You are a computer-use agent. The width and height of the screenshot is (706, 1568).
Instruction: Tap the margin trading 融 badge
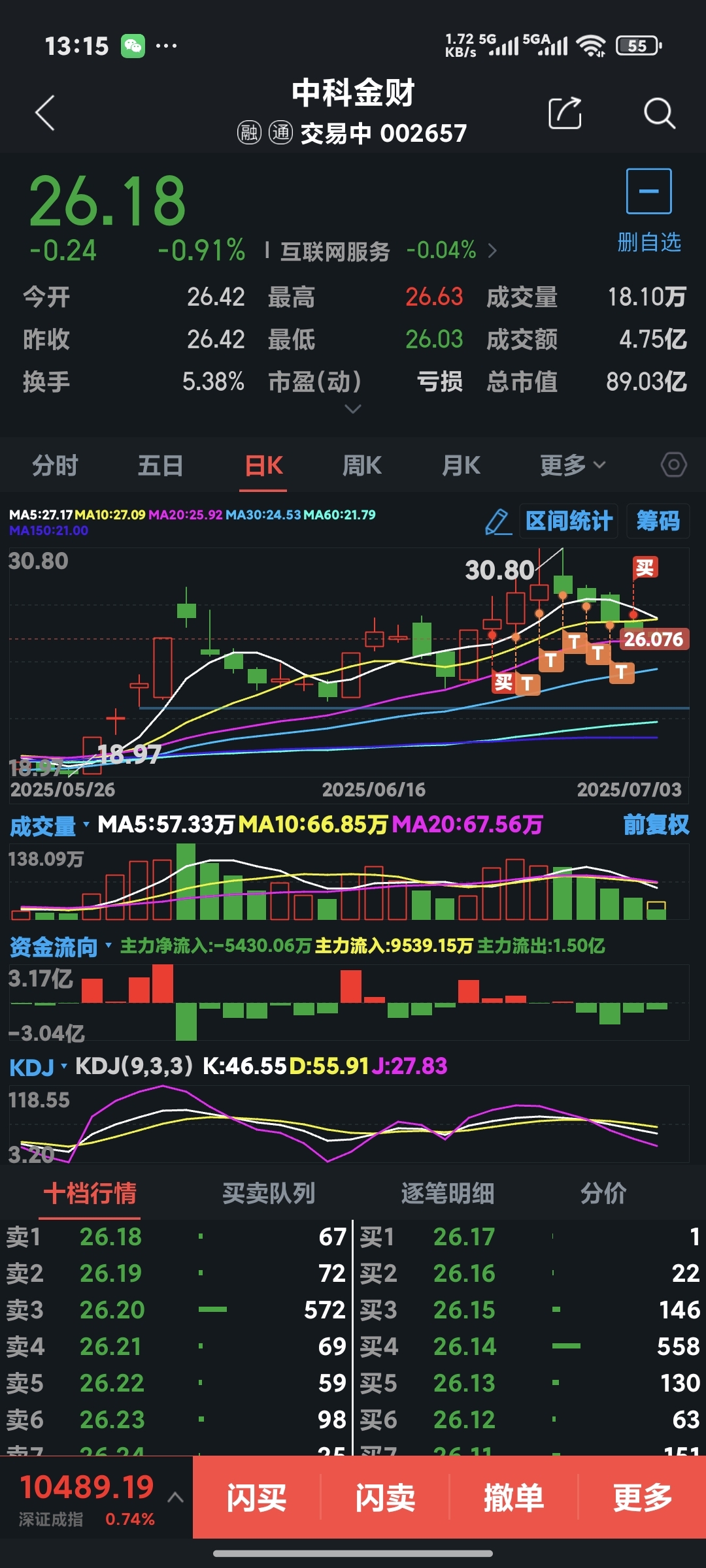pos(249,133)
